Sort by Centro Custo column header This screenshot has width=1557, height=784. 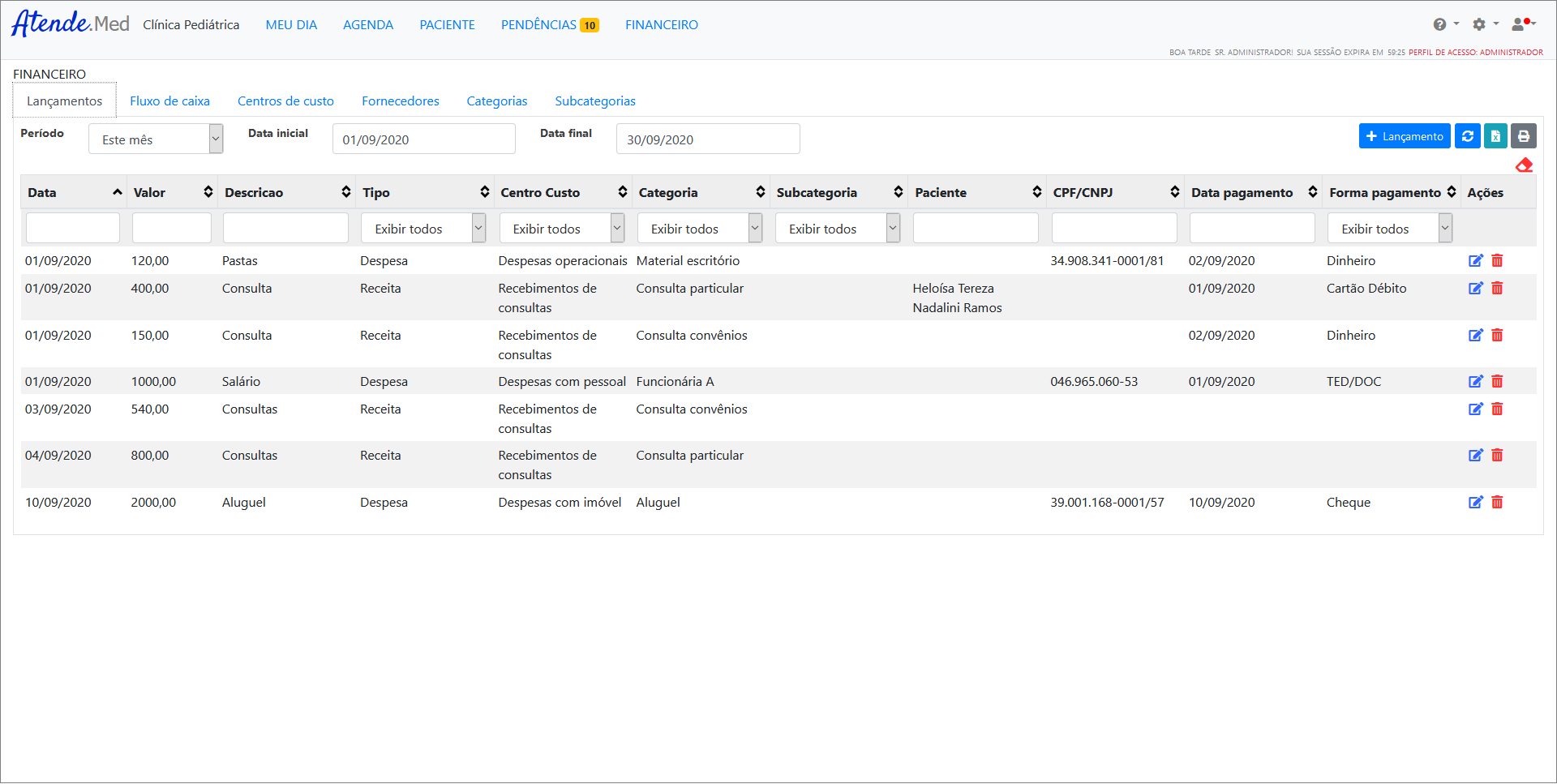click(564, 192)
